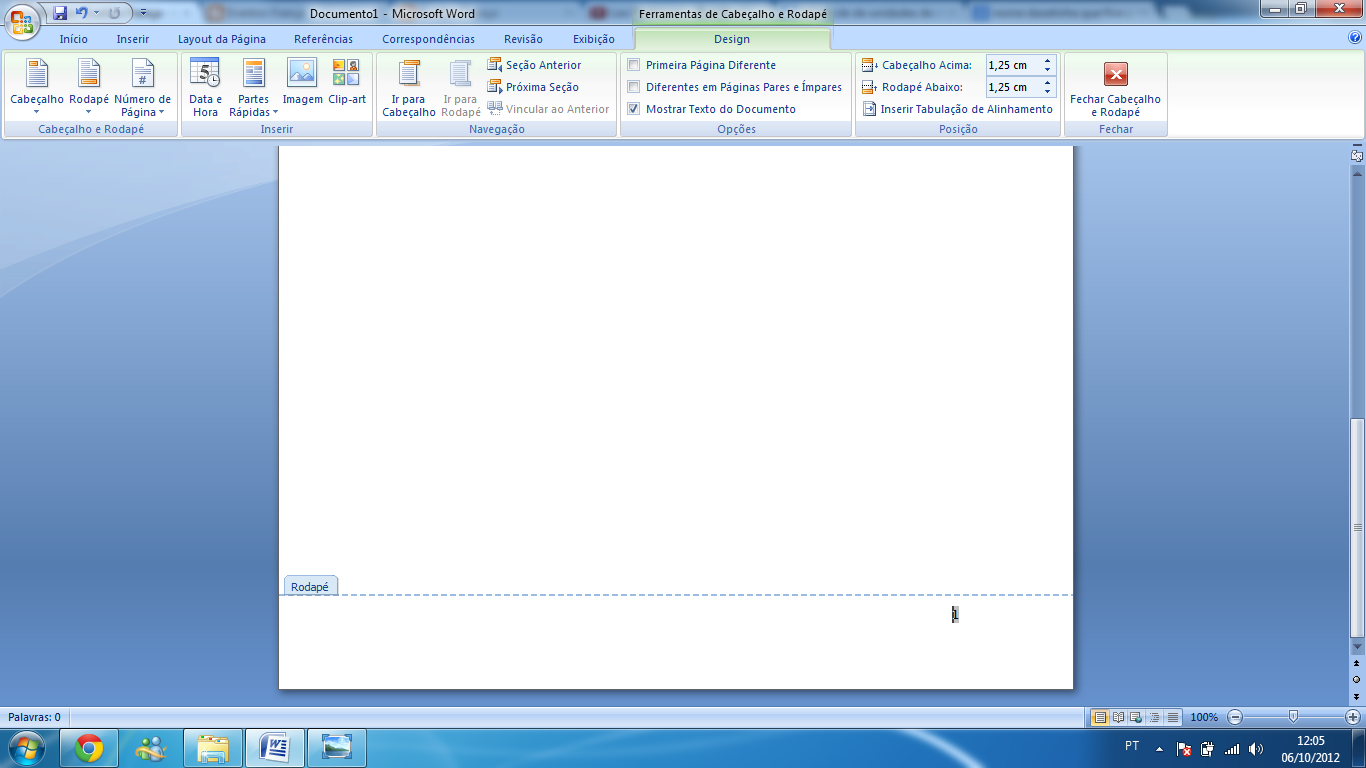The width and height of the screenshot is (1366, 768).
Task: Switch to Draft view
Action: [1172, 717]
